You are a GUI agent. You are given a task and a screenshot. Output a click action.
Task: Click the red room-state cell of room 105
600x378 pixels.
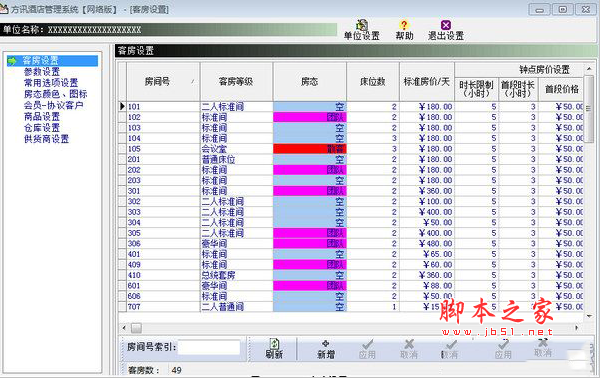[310, 148]
